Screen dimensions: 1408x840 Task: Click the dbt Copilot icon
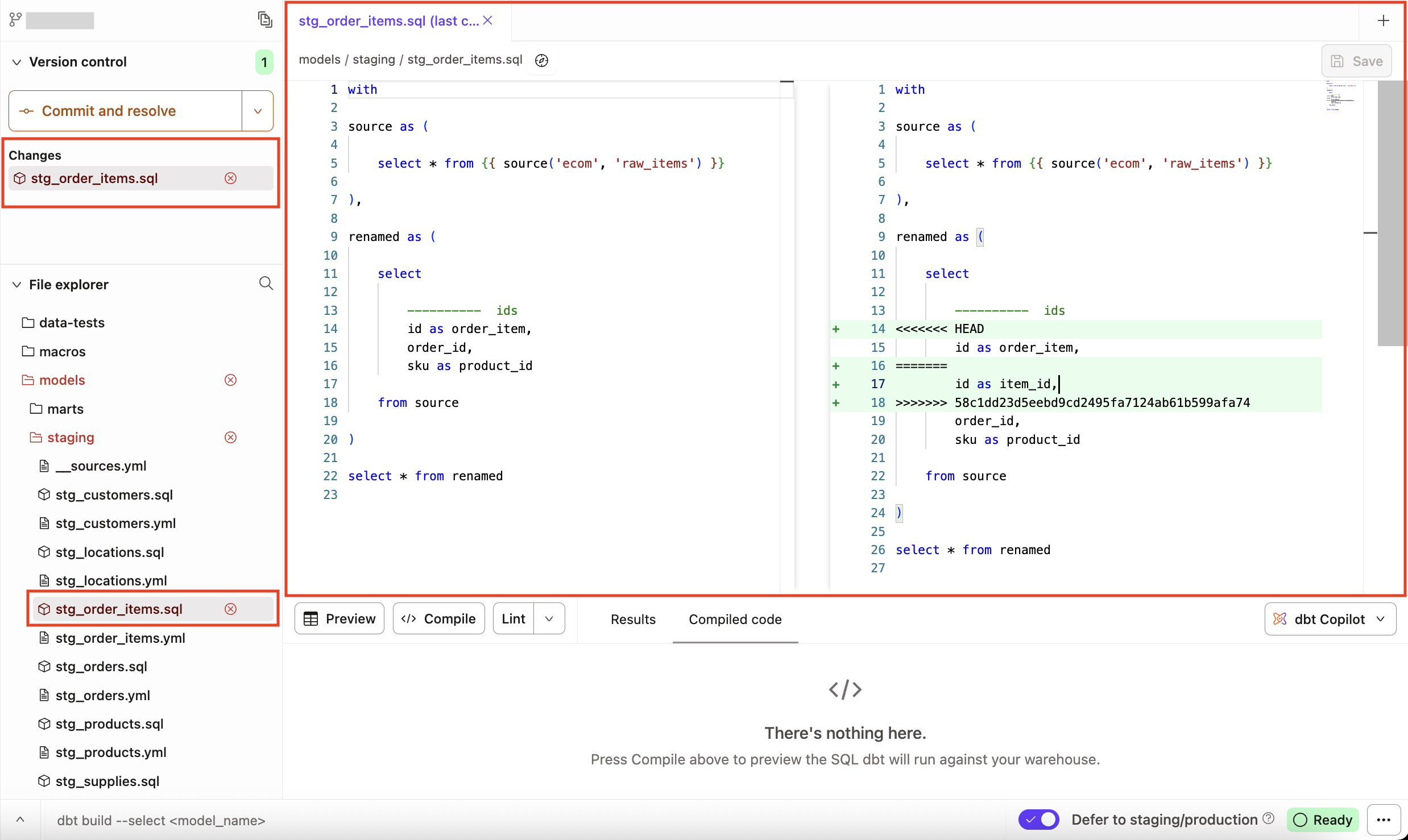[x=1279, y=619]
